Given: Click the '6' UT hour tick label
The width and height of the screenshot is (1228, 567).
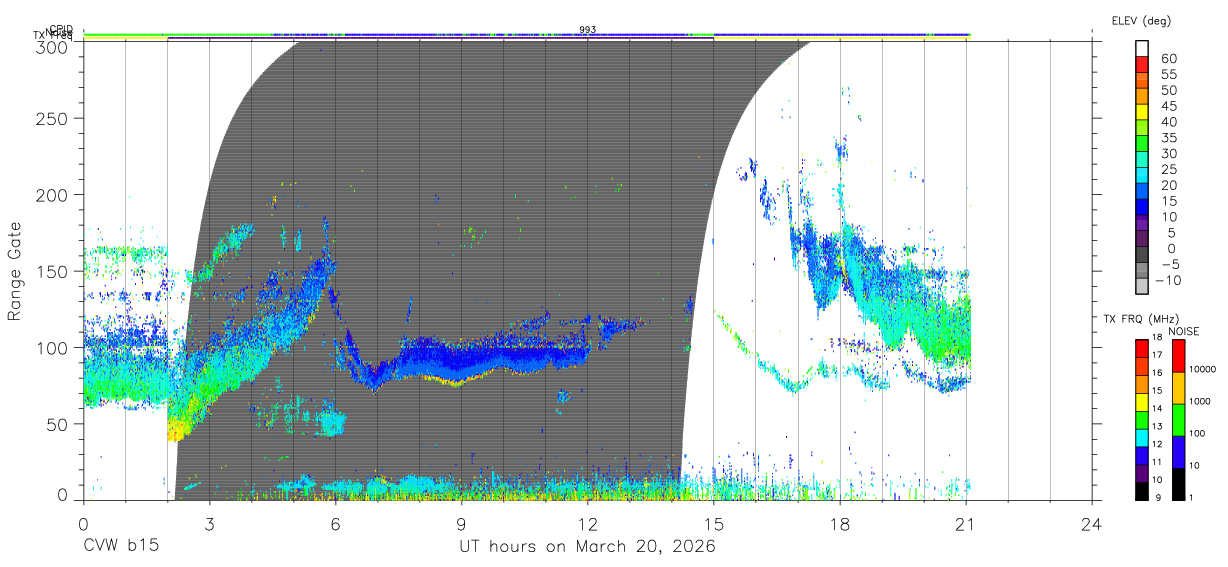Looking at the screenshot, I should click(x=335, y=523).
